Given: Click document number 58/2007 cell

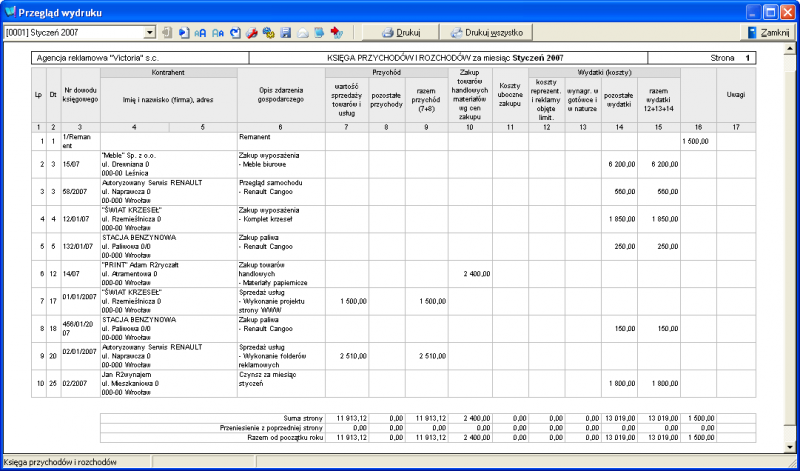Looking at the screenshot, I should (81, 192).
